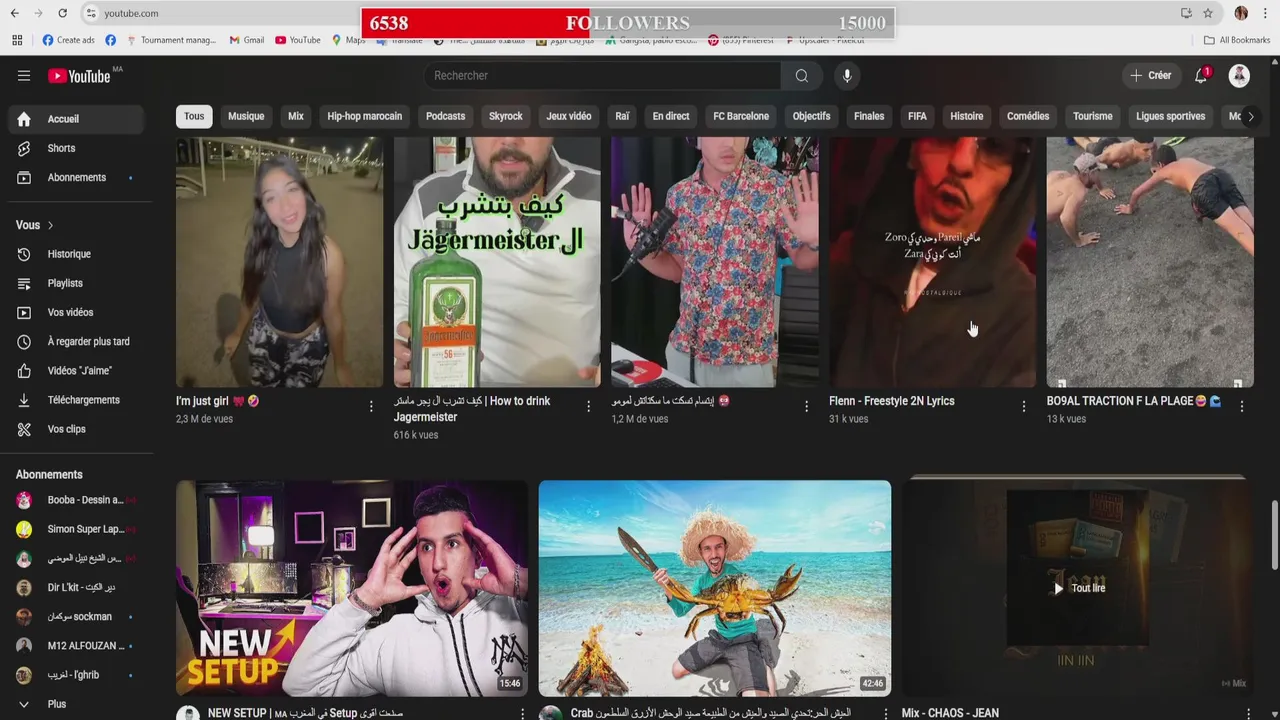Open the NEW SETUP video thumbnail

click(352, 588)
